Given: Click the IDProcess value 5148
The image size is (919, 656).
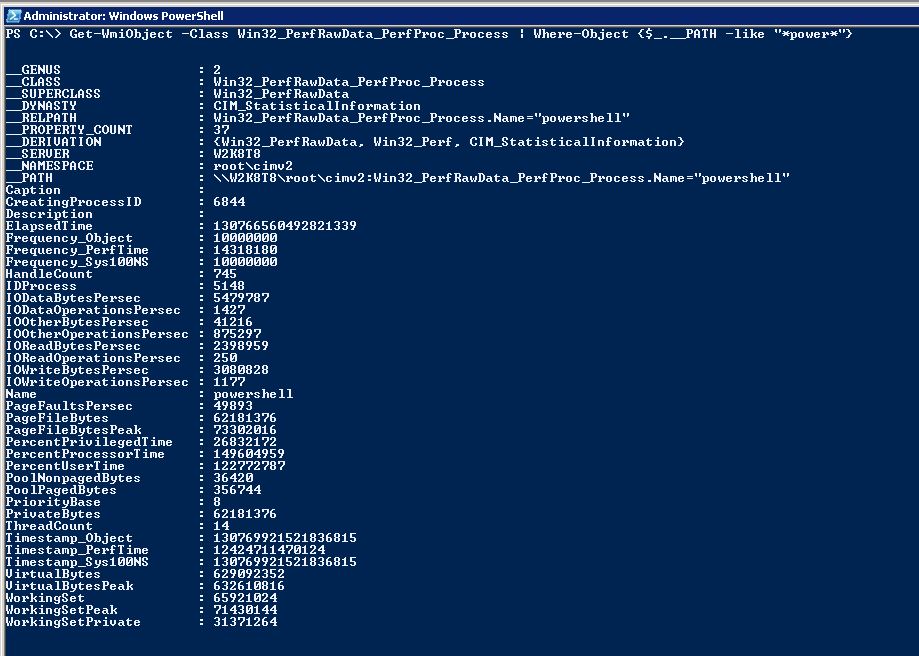Looking at the screenshot, I should pyautogui.click(x=229, y=286).
